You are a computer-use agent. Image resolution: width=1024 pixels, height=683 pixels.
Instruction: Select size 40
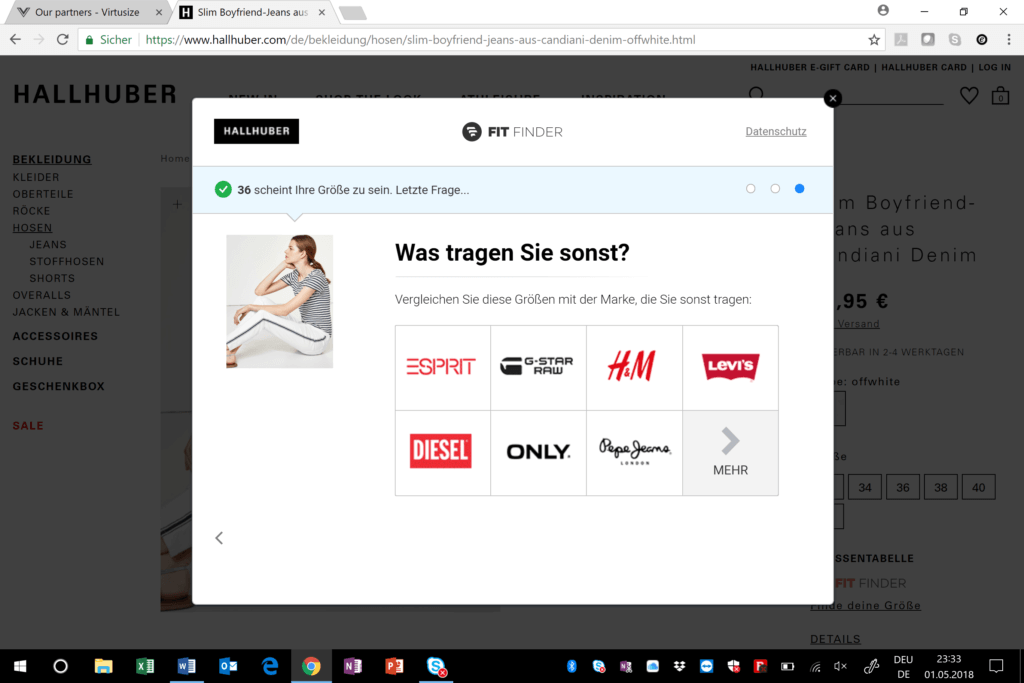pyautogui.click(x=978, y=487)
